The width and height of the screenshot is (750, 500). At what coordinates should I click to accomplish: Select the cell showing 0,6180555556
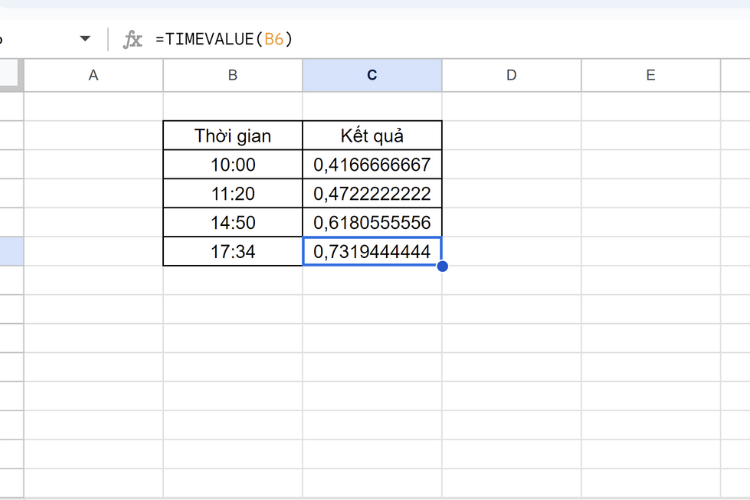coord(372,222)
